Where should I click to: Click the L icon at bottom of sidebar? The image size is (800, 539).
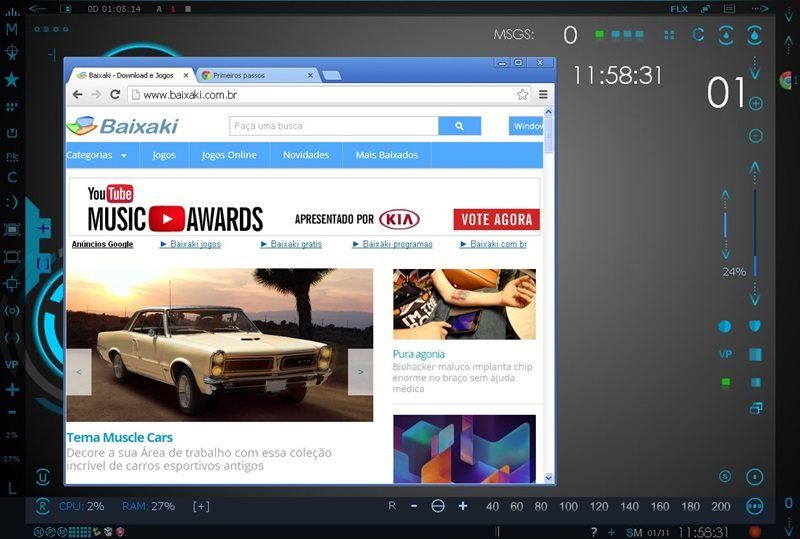[12, 488]
